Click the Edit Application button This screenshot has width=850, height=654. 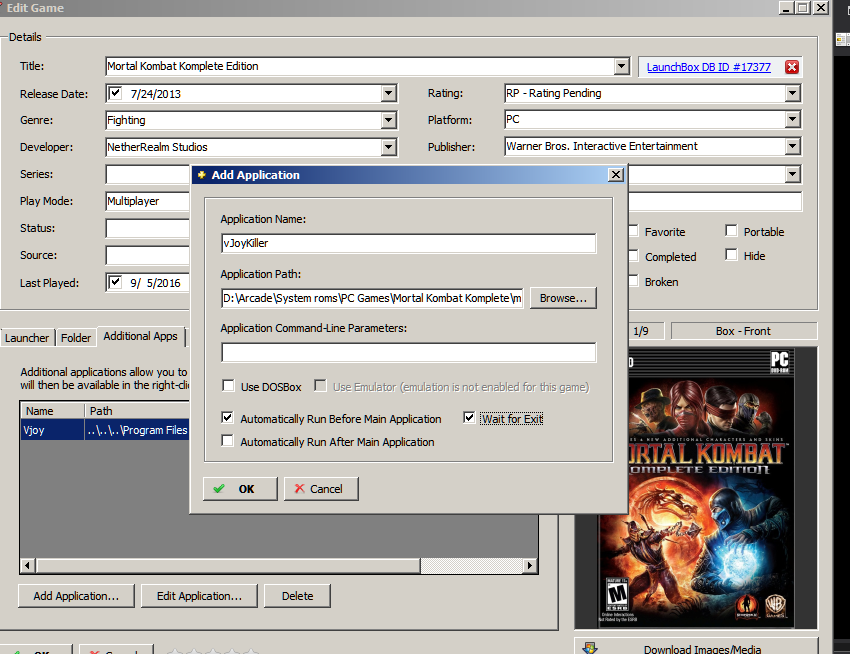pyautogui.click(x=199, y=596)
